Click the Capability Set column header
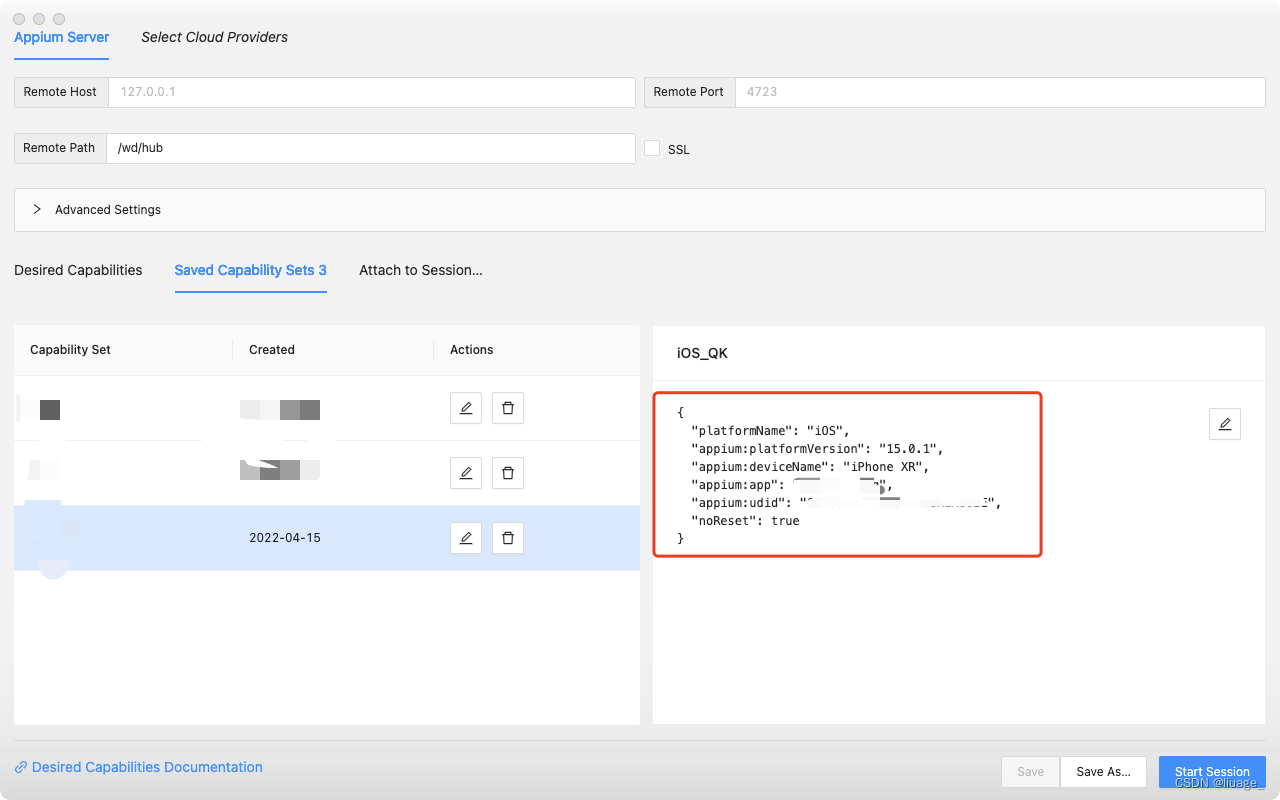The width and height of the screenshot is (1280, 800). [71, 350]
